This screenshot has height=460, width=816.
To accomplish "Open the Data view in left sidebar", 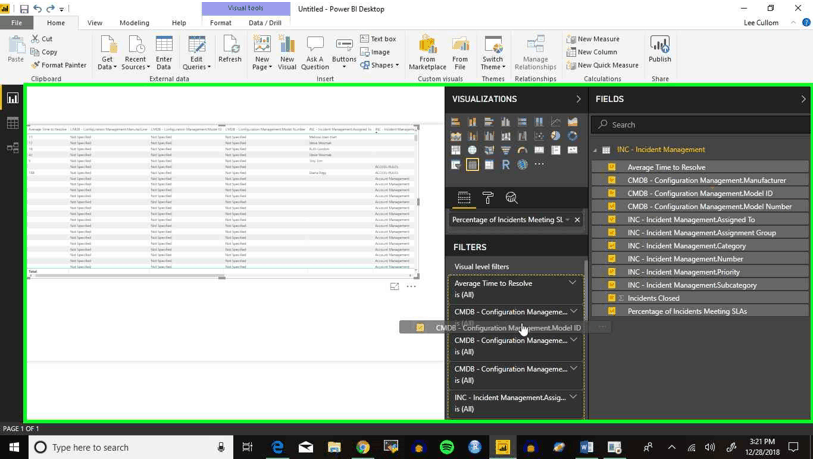I will tap(12, 123).
